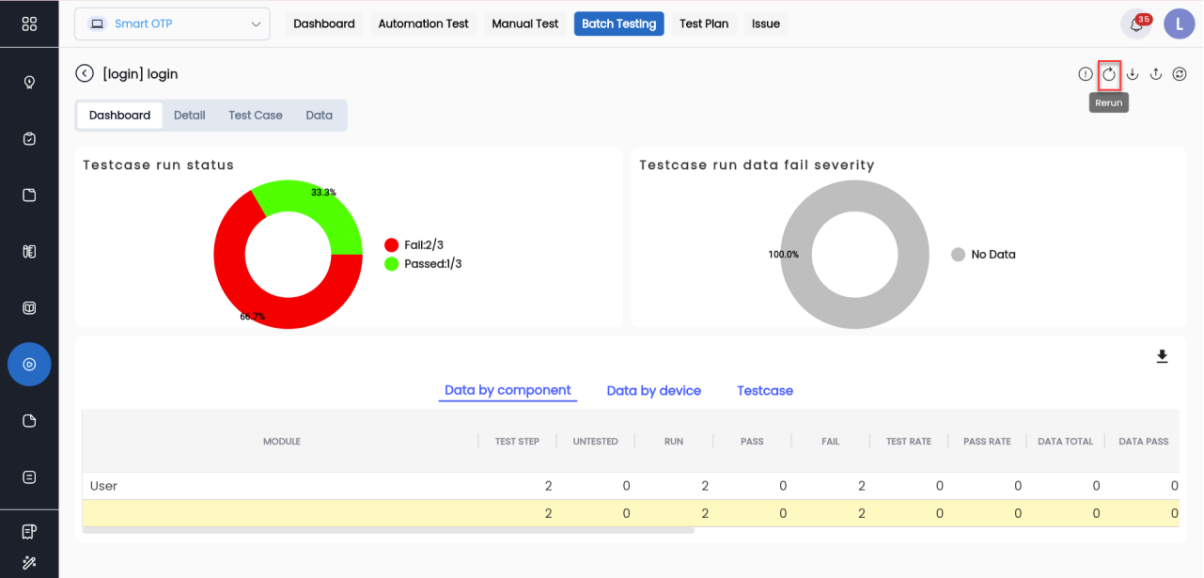This screenshot has width=1204, height=578.
Task: Open the Detail tab
Action: click(x=189, y=115)
